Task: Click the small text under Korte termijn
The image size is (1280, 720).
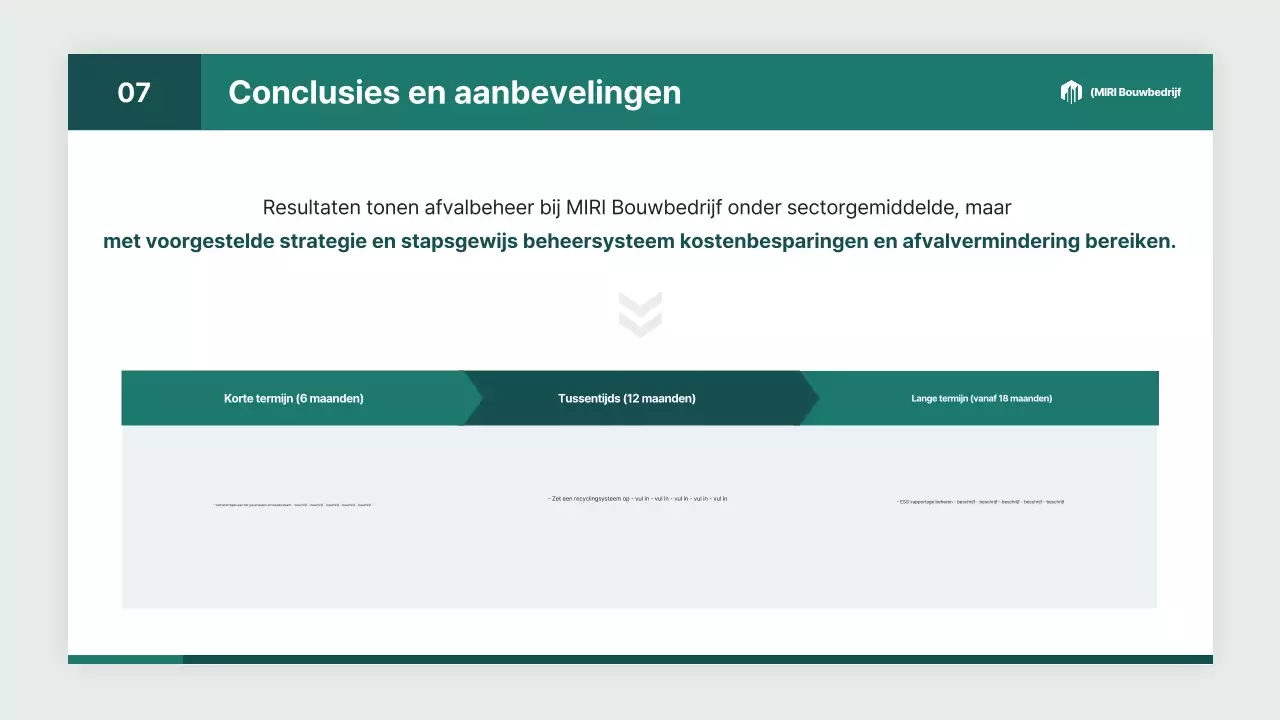Action: (293, 505)
